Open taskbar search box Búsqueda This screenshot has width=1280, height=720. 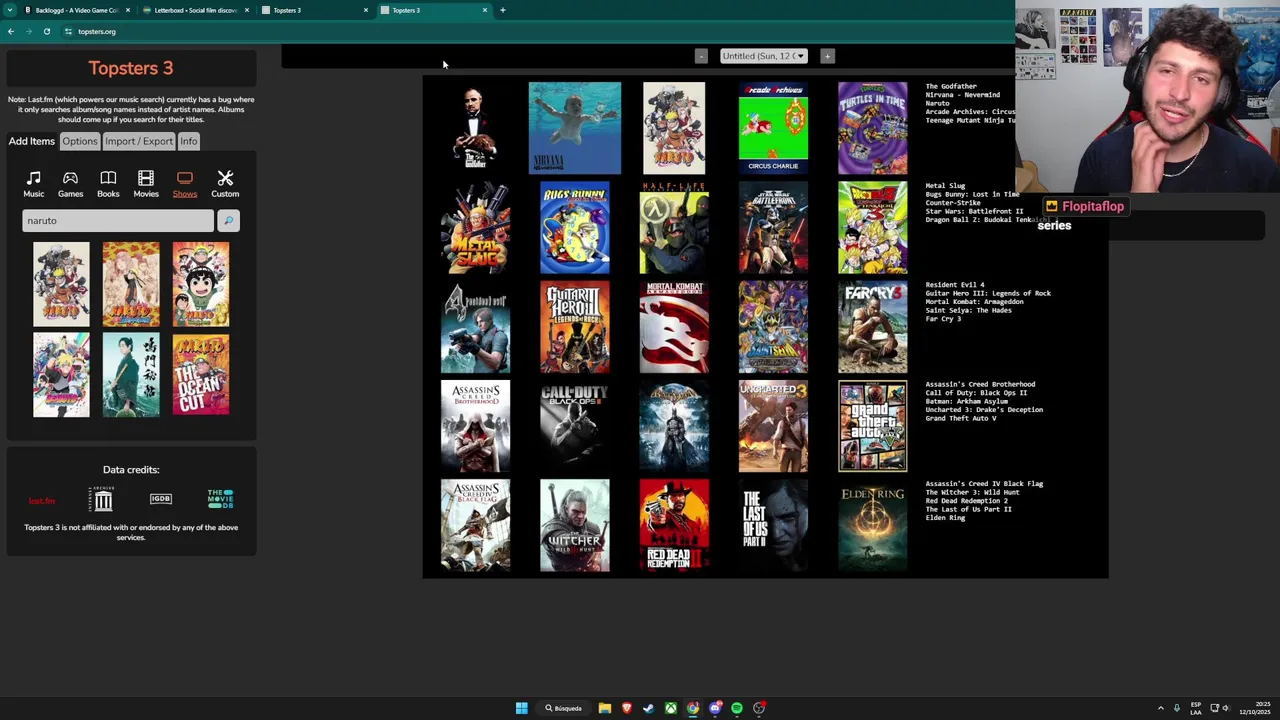564,708
